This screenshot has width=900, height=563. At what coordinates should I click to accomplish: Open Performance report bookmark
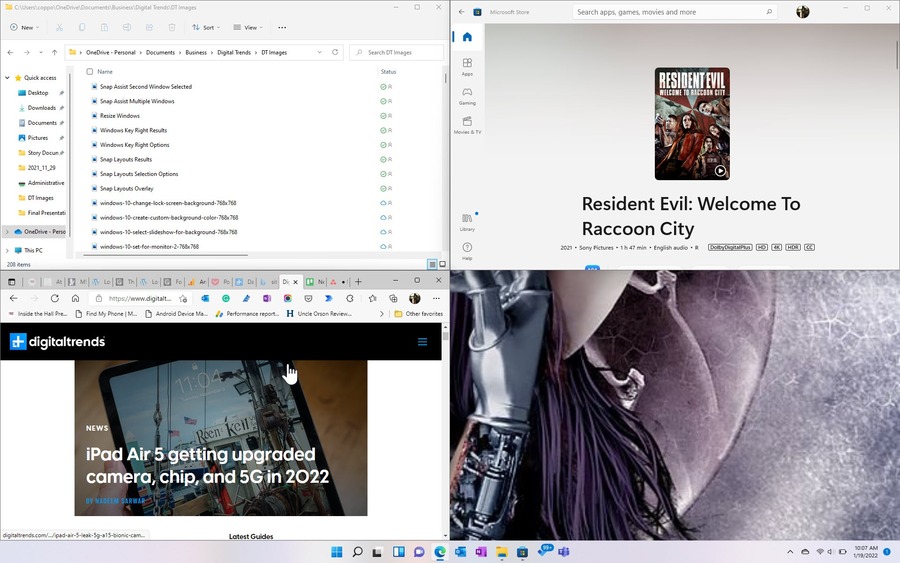click(247, 314)
